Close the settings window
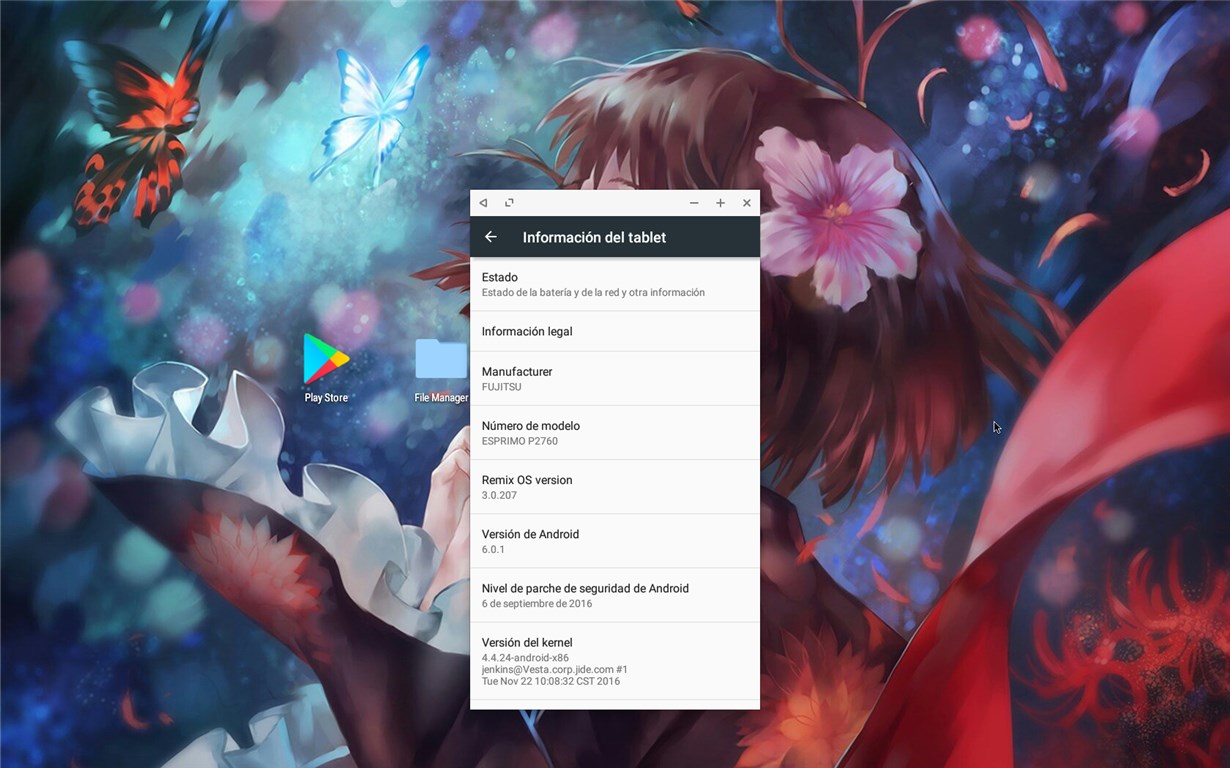Viewport: 1230px width, 768px height. click(x=747, y=203)
